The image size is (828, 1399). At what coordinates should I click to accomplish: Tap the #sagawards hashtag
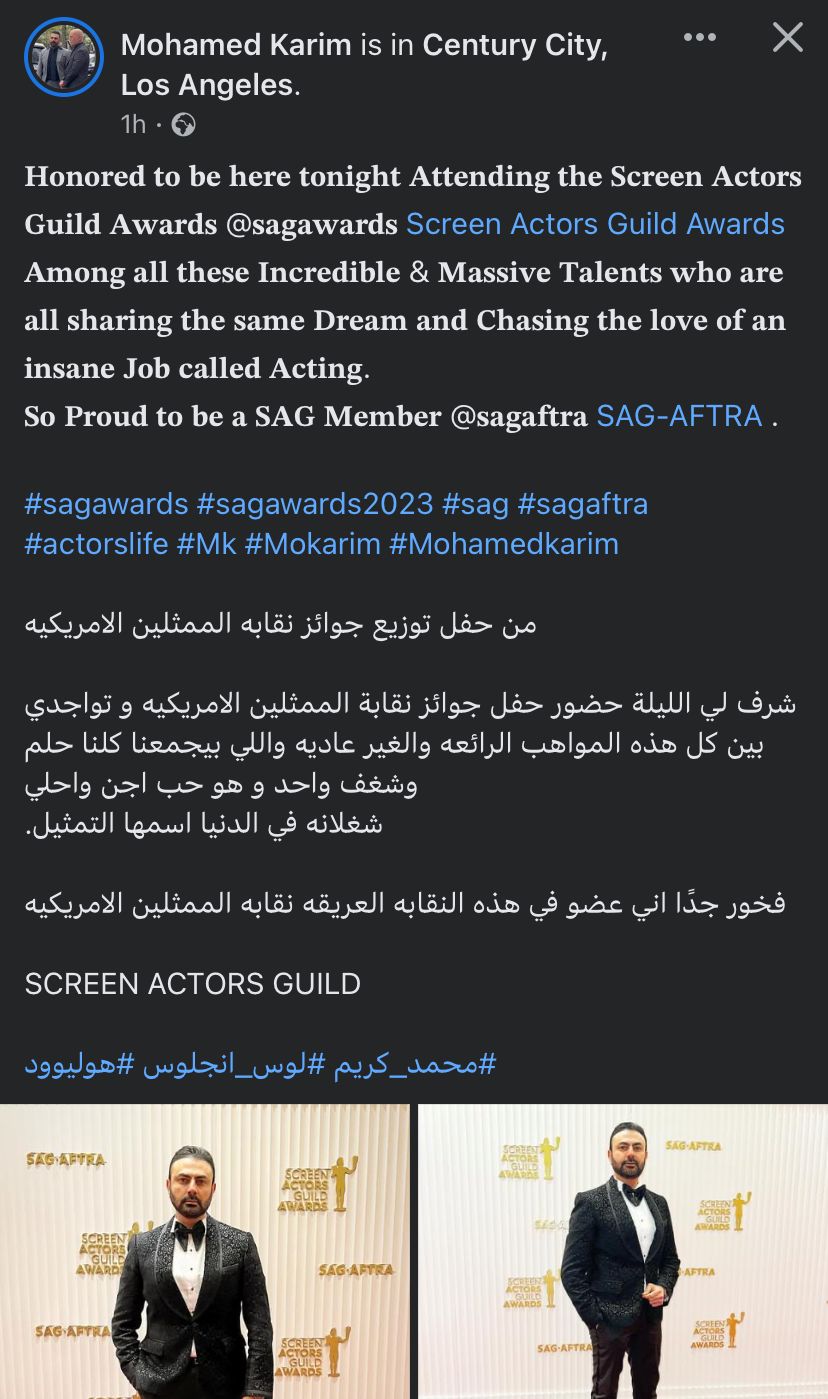click(106, 504)
